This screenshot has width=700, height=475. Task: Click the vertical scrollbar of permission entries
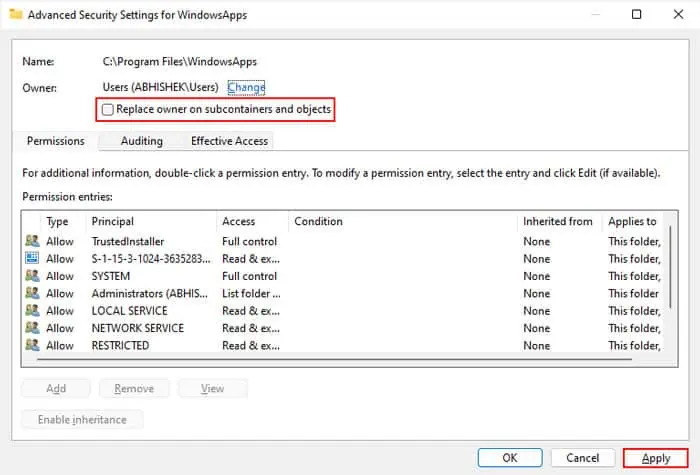[x=670, y=268]
